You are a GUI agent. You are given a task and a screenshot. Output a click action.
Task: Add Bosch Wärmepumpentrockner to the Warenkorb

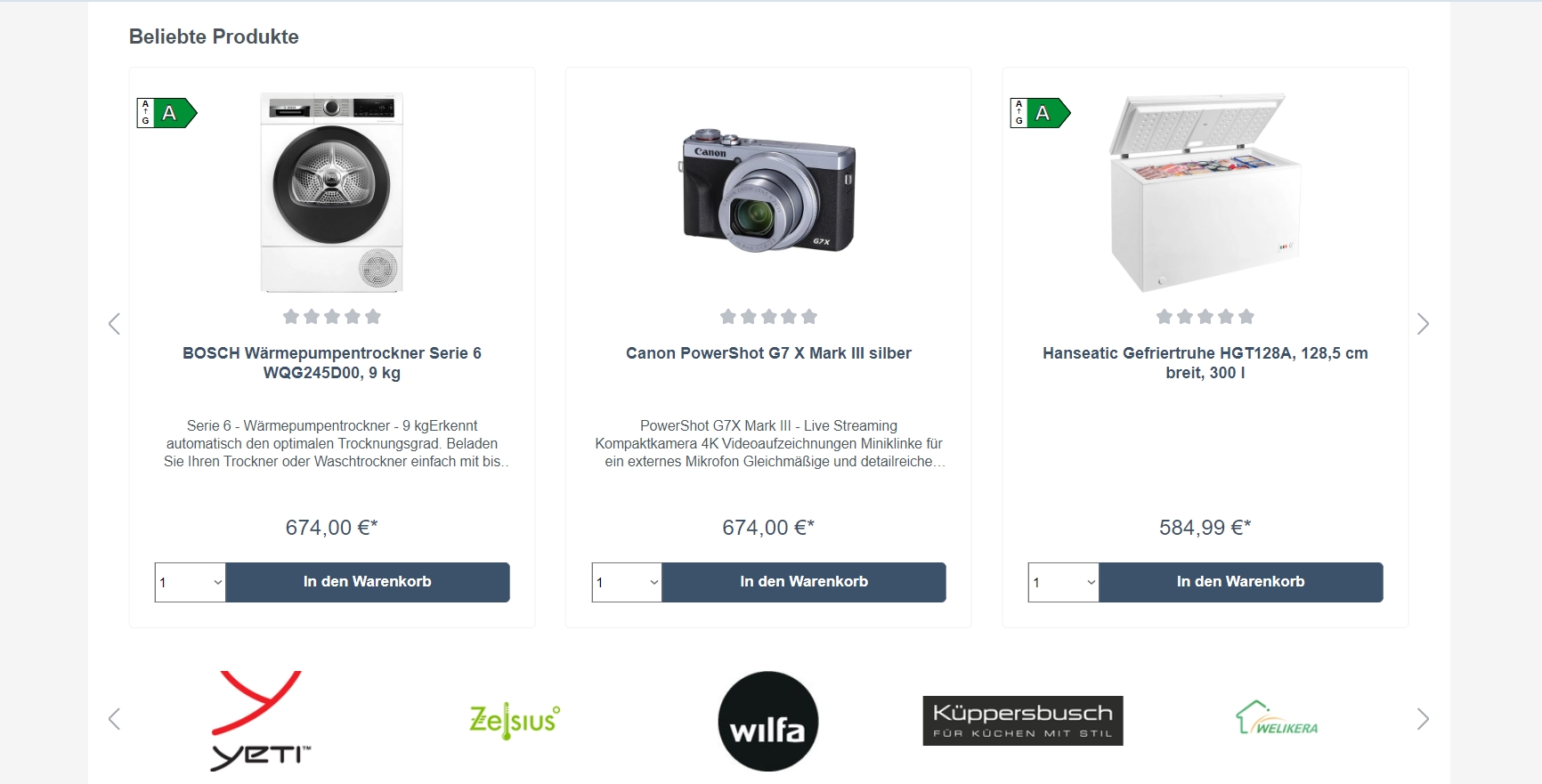point(368,582)
